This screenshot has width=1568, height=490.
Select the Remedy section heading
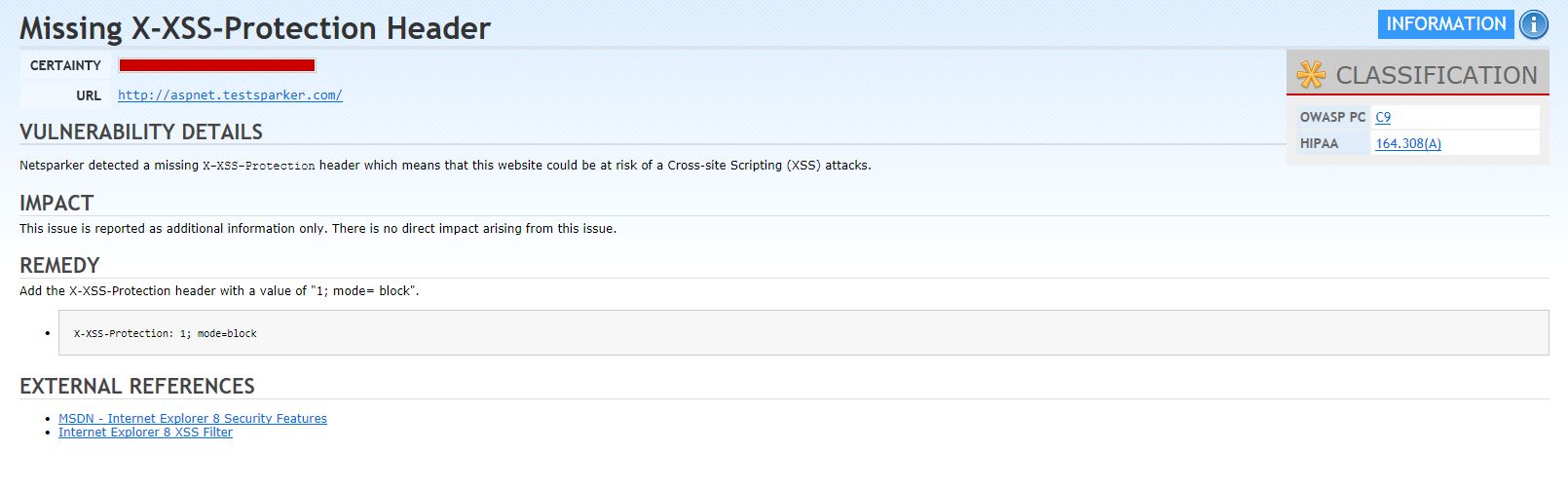pyautogui.click(x=59, y=265)
